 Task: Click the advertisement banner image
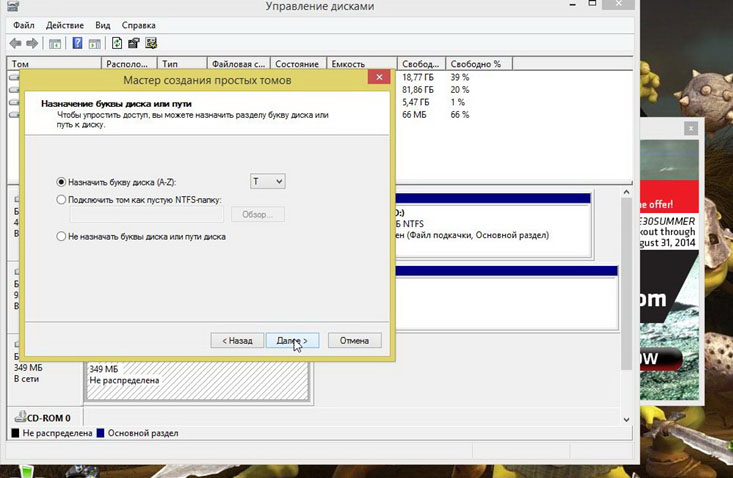click(x=669, y=270)
